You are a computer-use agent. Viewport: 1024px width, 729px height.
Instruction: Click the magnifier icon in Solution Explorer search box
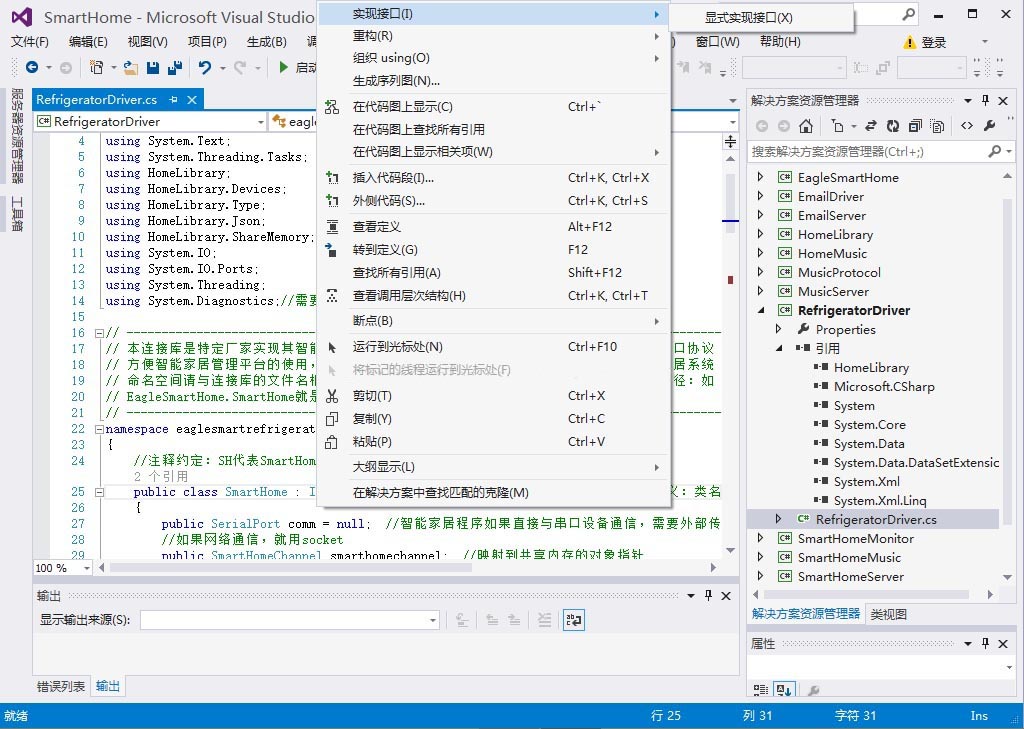[x=995, y=152]
